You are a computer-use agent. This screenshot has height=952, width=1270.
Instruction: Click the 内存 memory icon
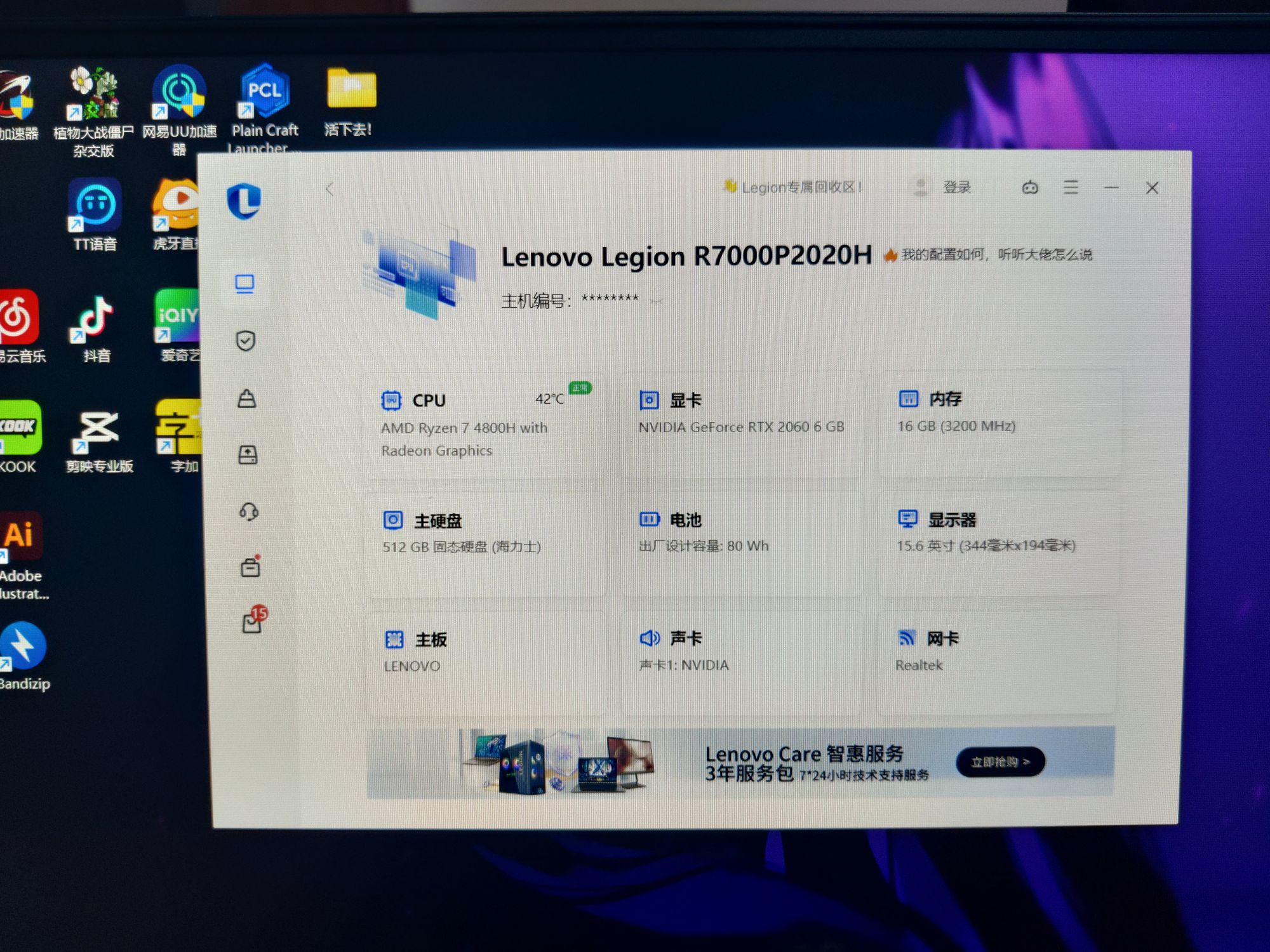909,399
